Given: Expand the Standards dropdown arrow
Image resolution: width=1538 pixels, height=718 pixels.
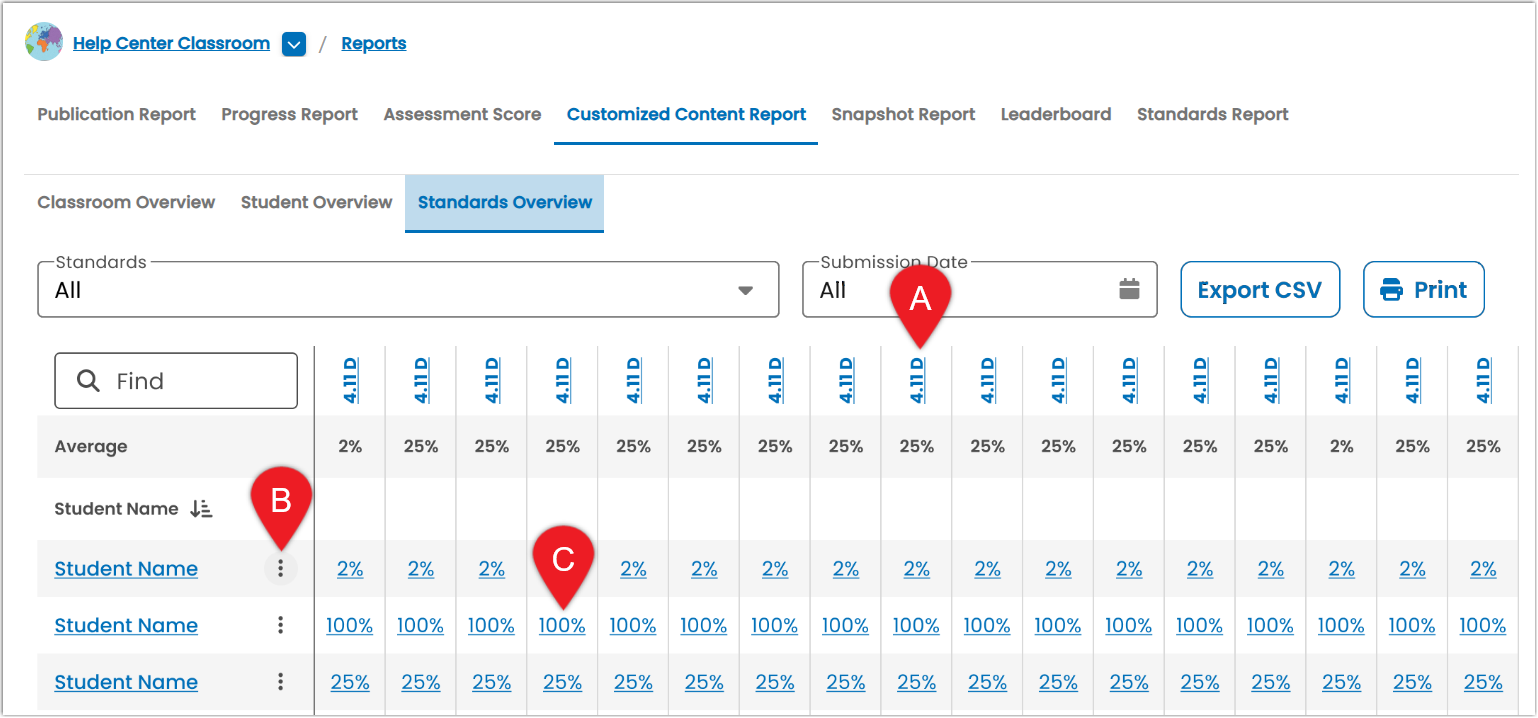Looking at the screenshot, I should [745, 291].
